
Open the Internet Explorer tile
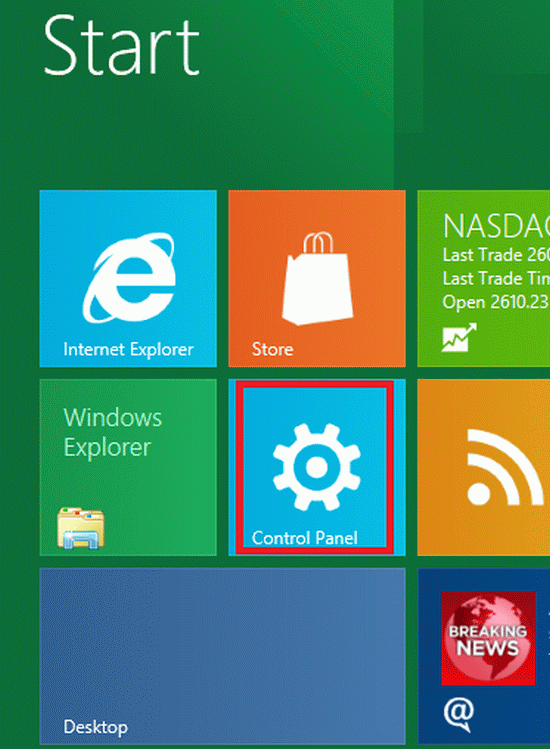128,278
